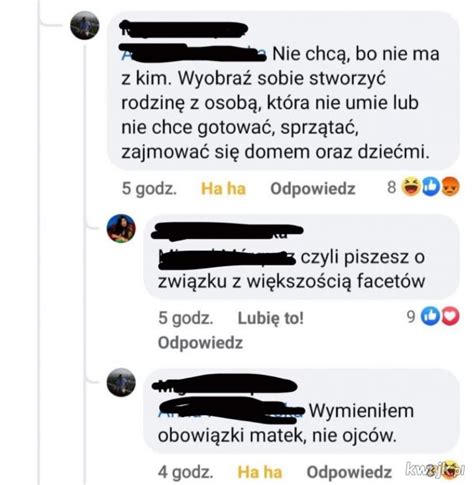Toggle the "Ha ha" reaction under last comment
This screenshot has width=474, height=485.
click(259, 472)
